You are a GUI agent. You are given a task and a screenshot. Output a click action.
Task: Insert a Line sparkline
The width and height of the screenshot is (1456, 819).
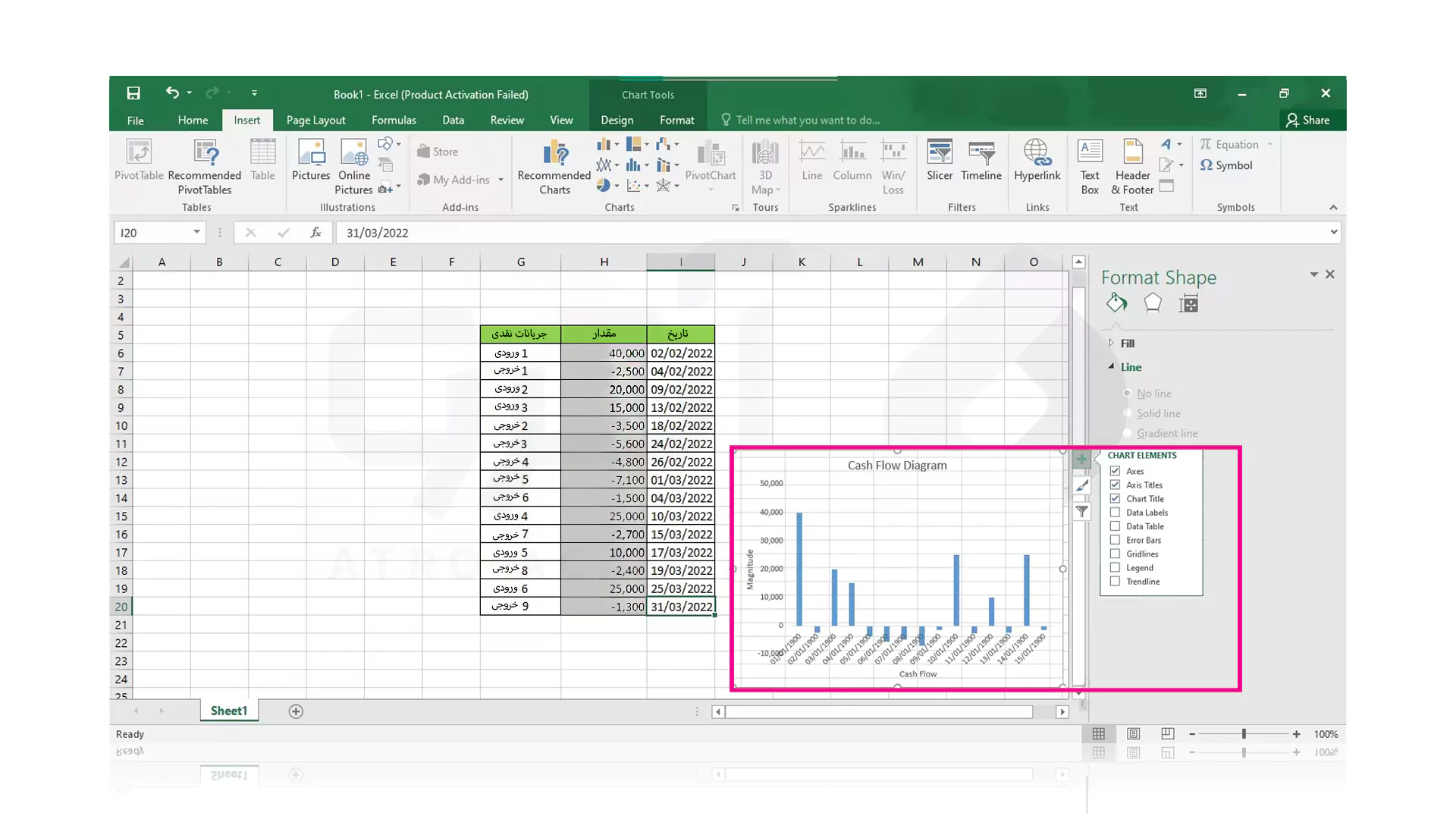811,160
